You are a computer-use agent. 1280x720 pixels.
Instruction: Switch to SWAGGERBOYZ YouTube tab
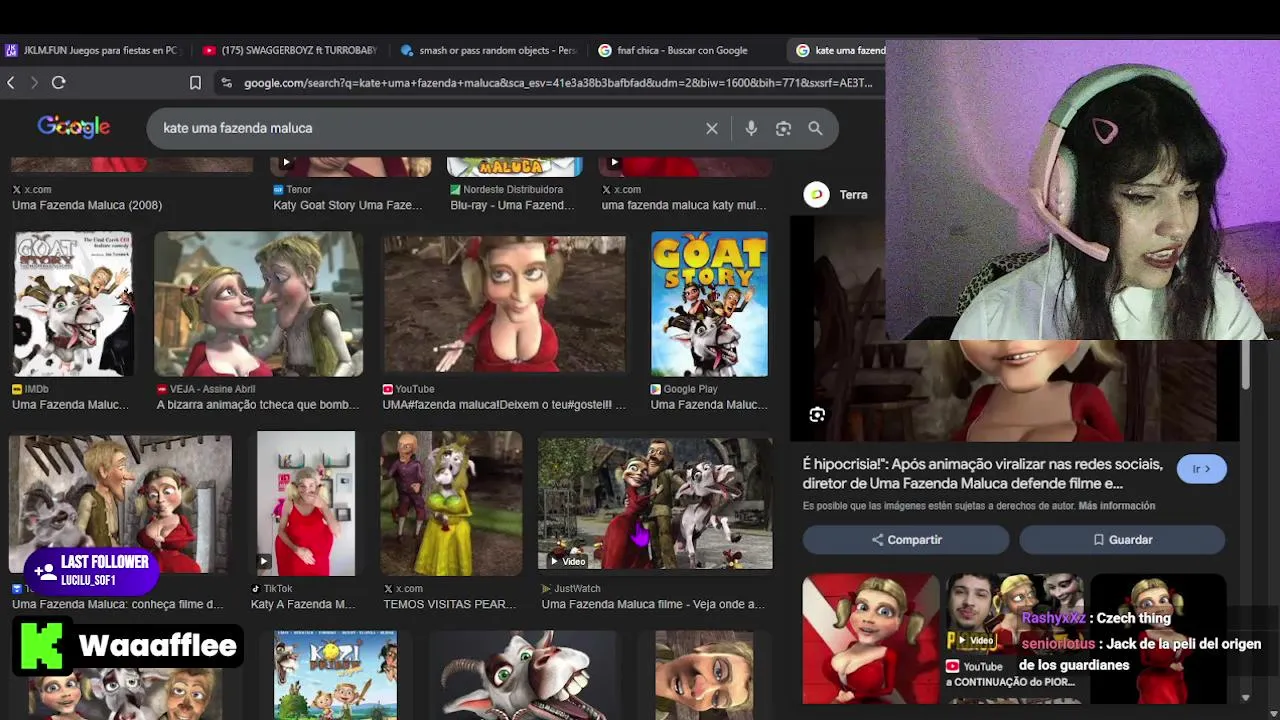click(x=290, y=50)
